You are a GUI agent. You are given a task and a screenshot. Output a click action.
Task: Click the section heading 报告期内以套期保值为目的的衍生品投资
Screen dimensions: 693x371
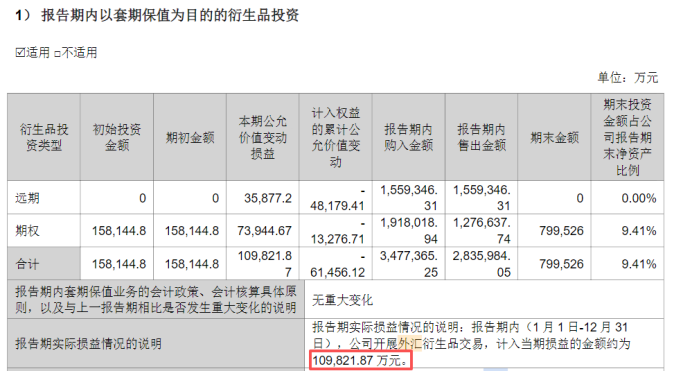point(170,15)
